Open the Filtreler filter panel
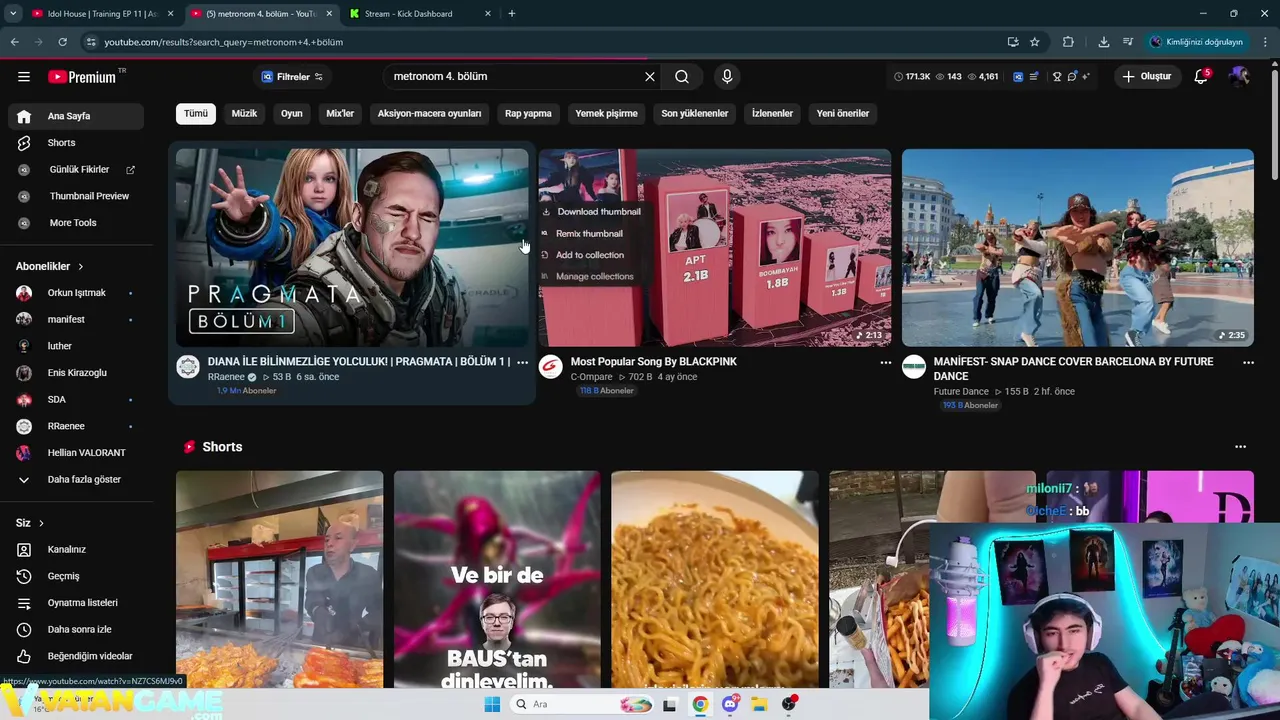The width and height of the screenshot is (1280, 720). pyautogui.click(x=292, y=77)
